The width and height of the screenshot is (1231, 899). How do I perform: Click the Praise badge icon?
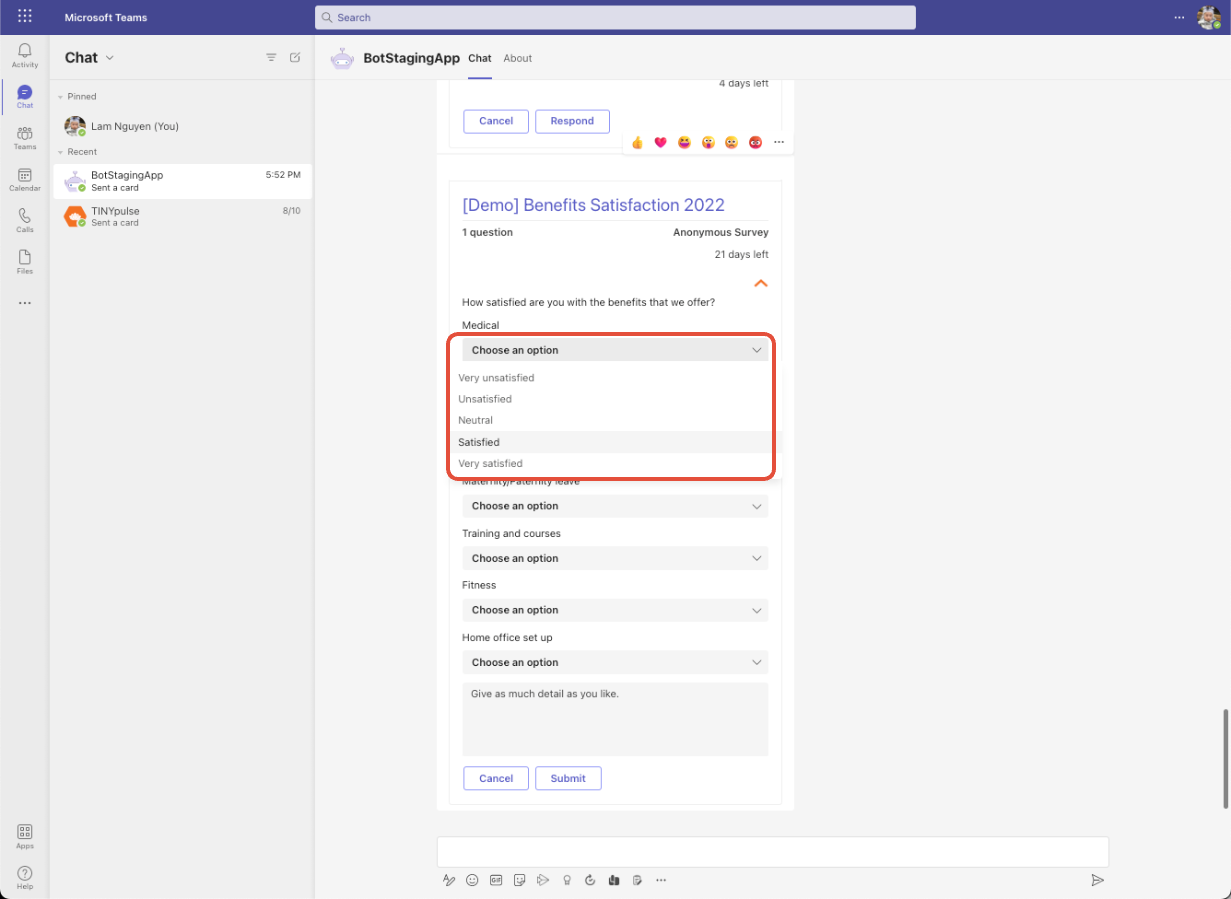pyautogui.click(x=567, y=880)
